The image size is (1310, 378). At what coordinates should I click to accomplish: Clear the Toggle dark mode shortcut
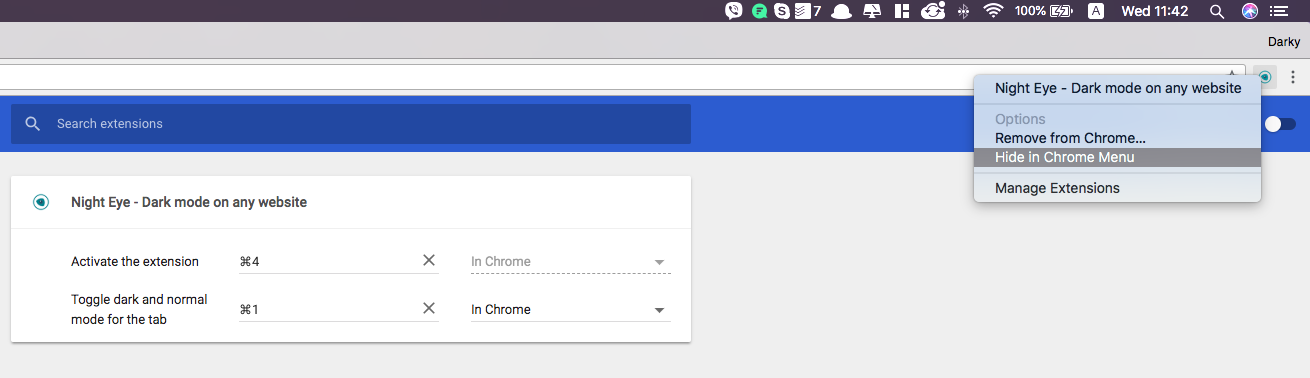[x=429, y=309]
